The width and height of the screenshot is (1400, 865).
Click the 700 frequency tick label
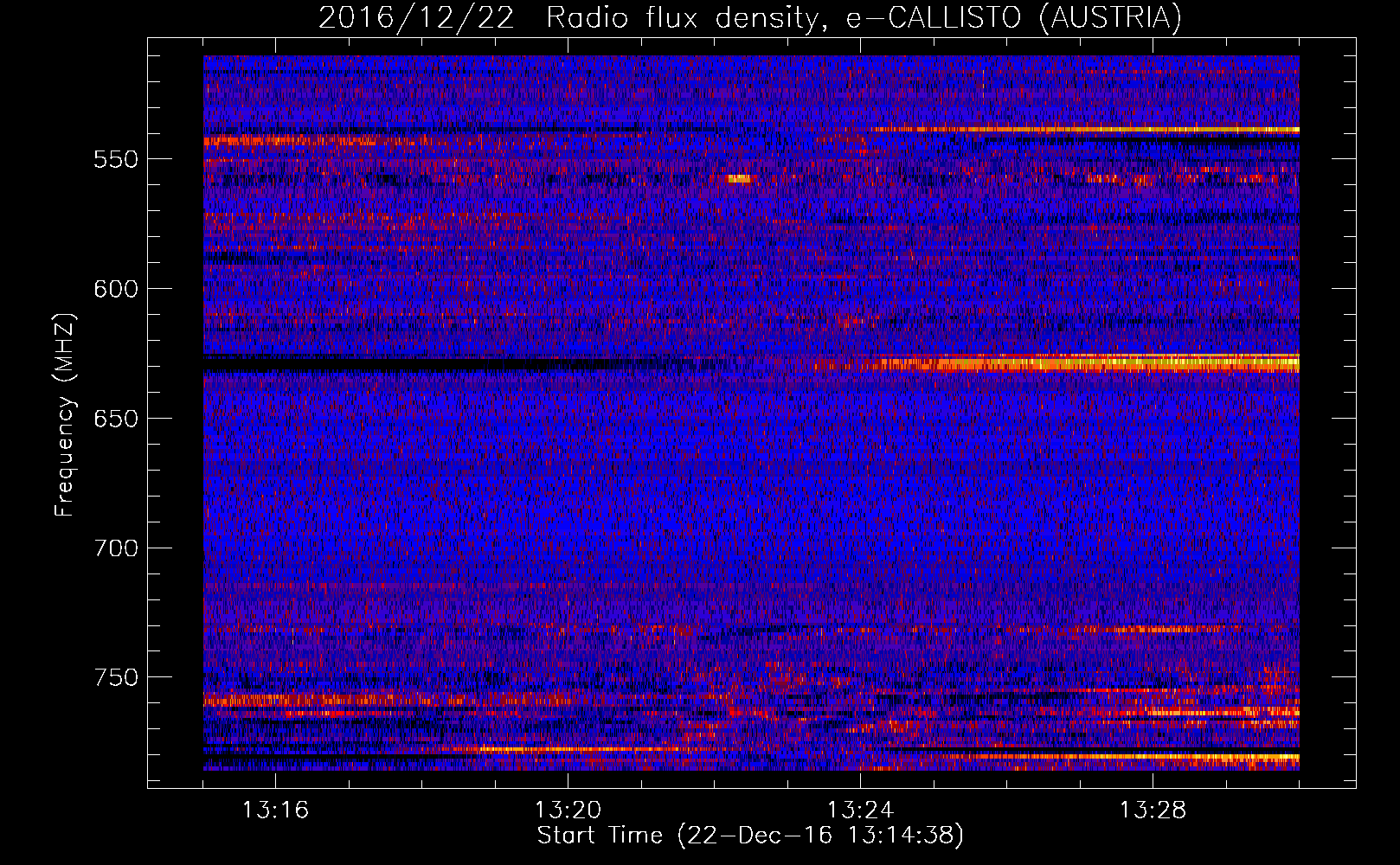point(116,548)
